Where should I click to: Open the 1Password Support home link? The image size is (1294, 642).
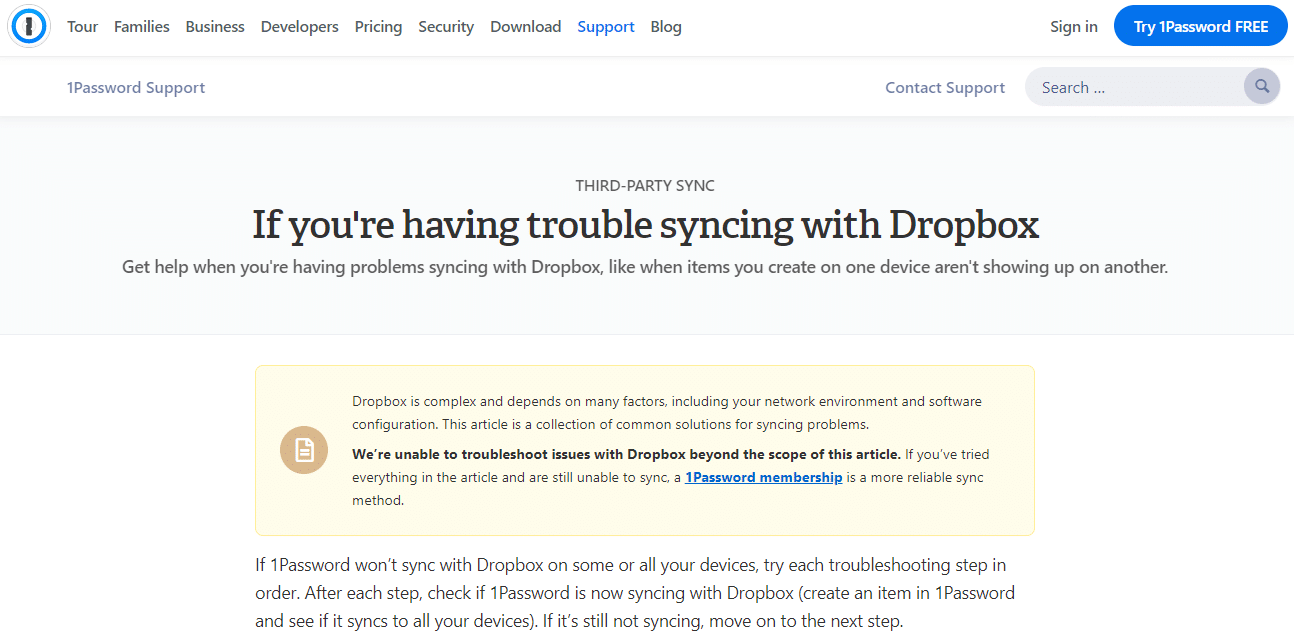click(x=136, y=88)
